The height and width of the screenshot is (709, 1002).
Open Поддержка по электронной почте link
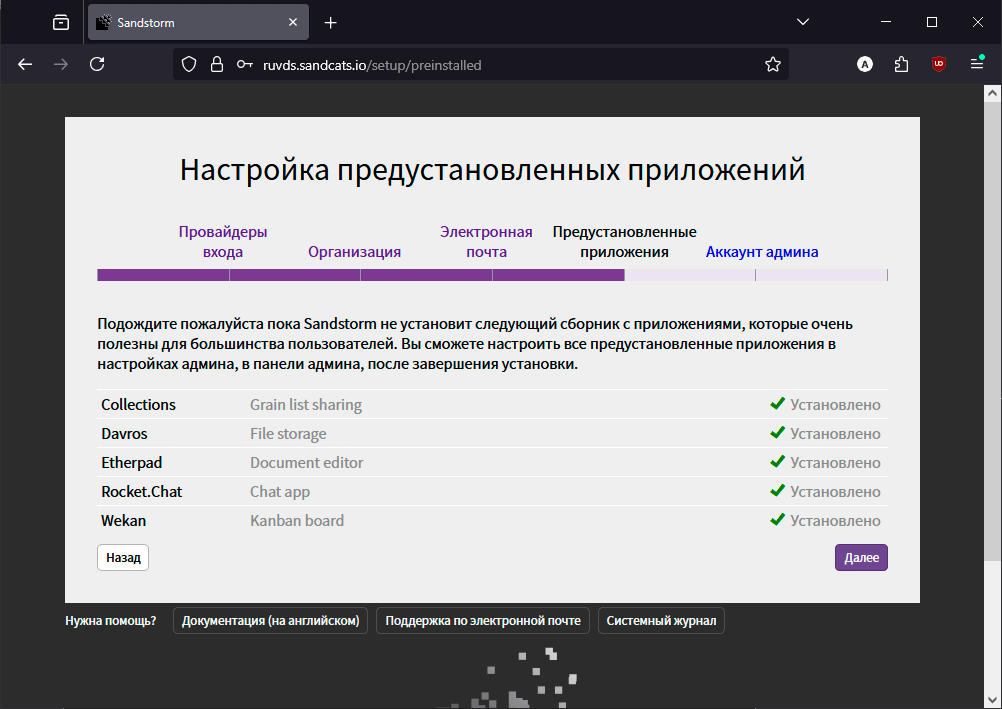click(x=483, y=621)
